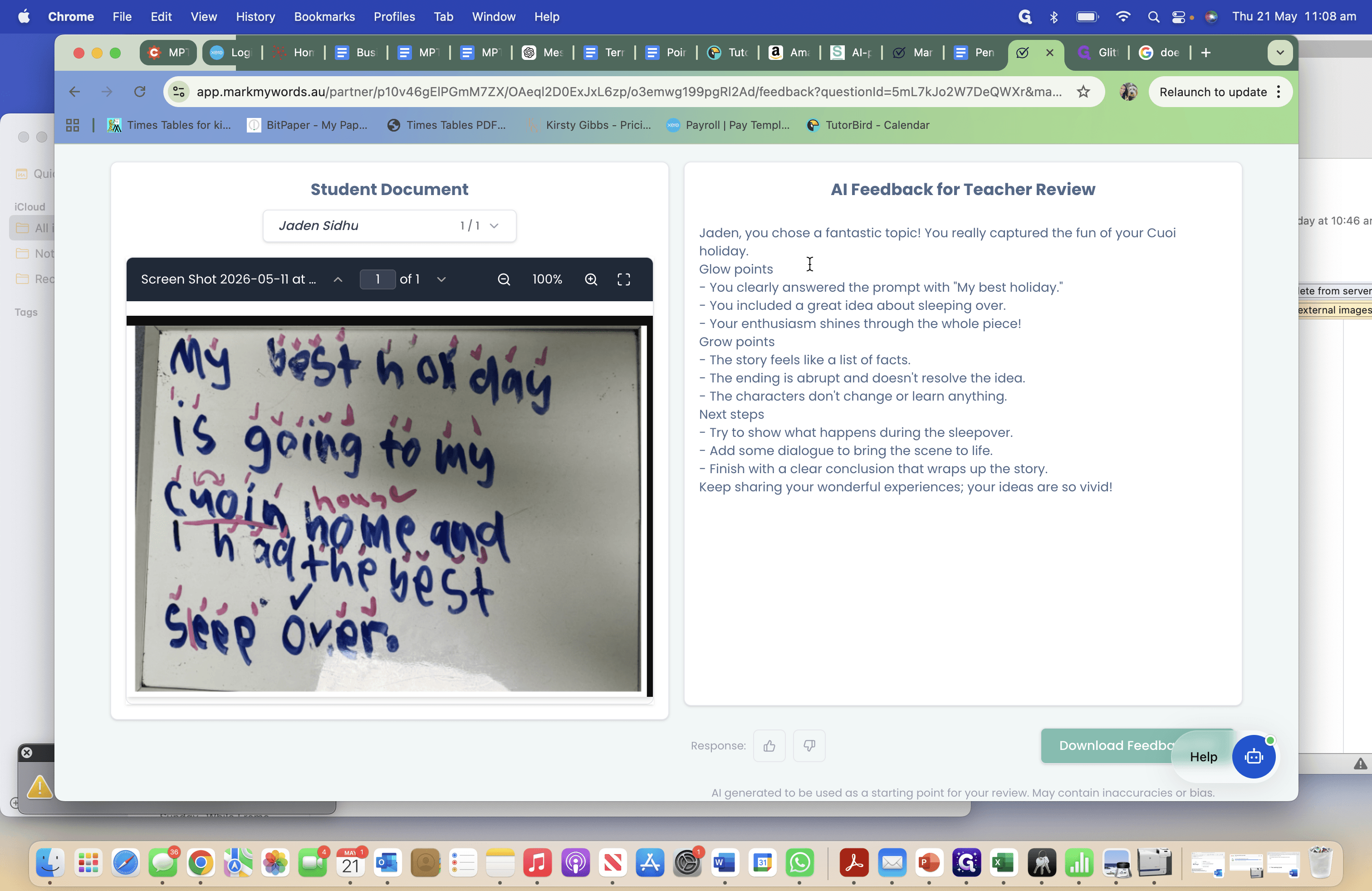Screen dimensions: 1372x891
Task: Go to previous page with up chevron
Action: (338, 279)
